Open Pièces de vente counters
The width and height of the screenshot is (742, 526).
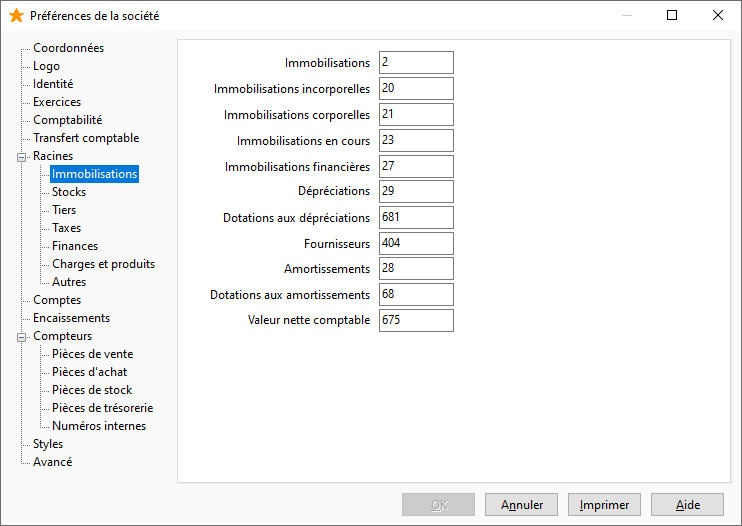93,354
